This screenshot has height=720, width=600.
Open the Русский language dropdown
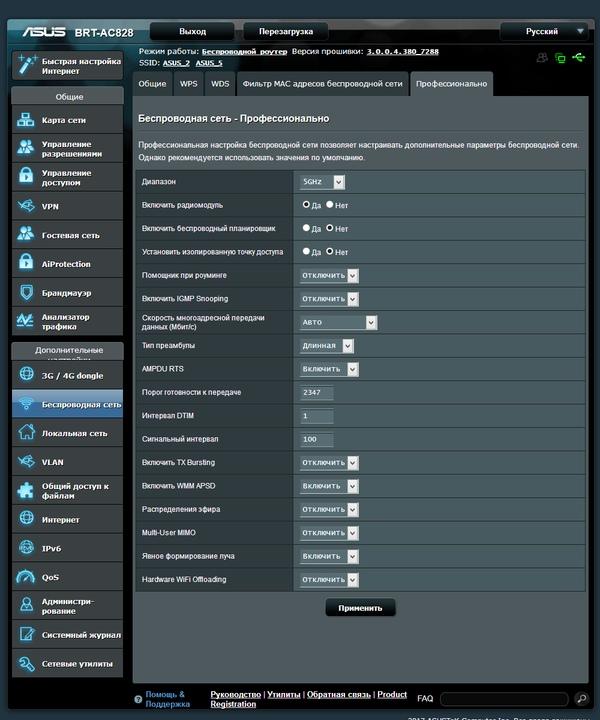tap(544, 32)
